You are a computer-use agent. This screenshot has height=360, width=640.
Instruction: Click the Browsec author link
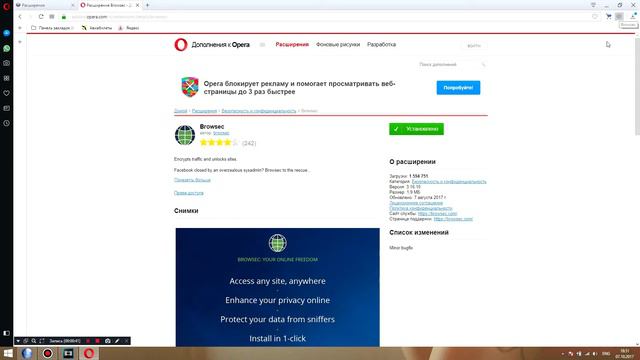click(221, 133)
